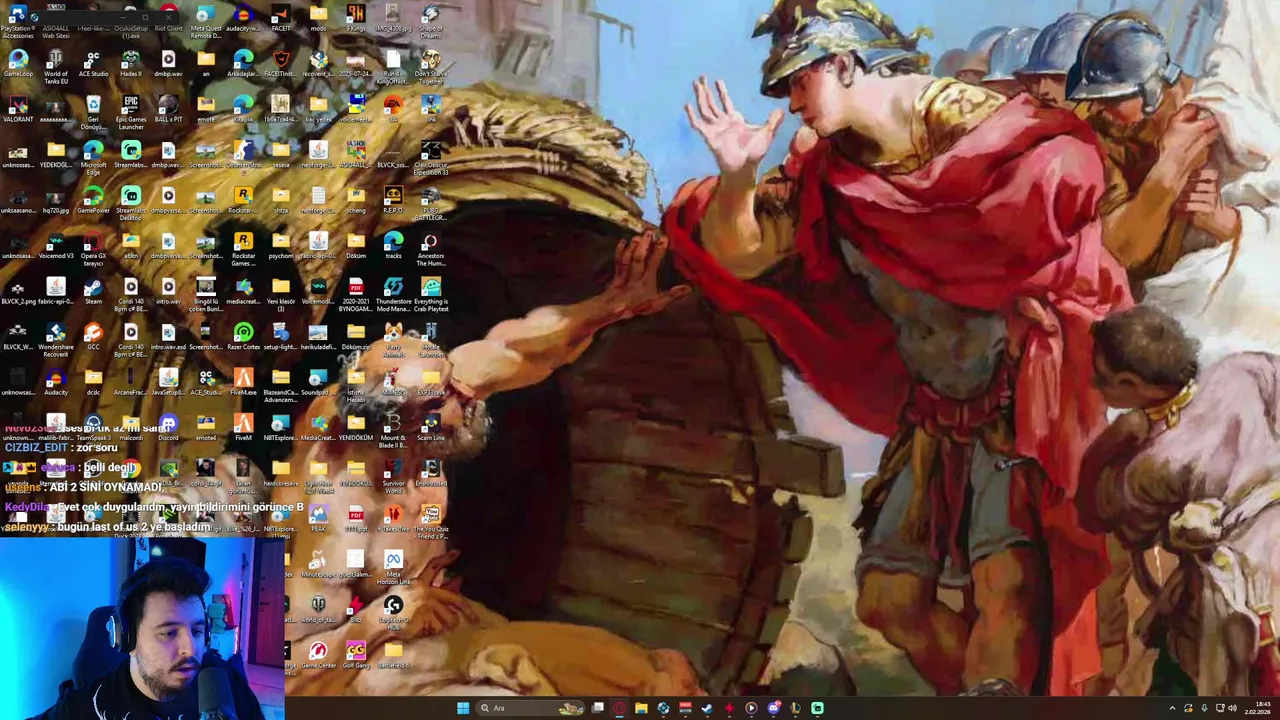Open the volume control in tray
The height and width of the screenshot is (720, 1280).
pyautogui.click(x=1232, y=708)
